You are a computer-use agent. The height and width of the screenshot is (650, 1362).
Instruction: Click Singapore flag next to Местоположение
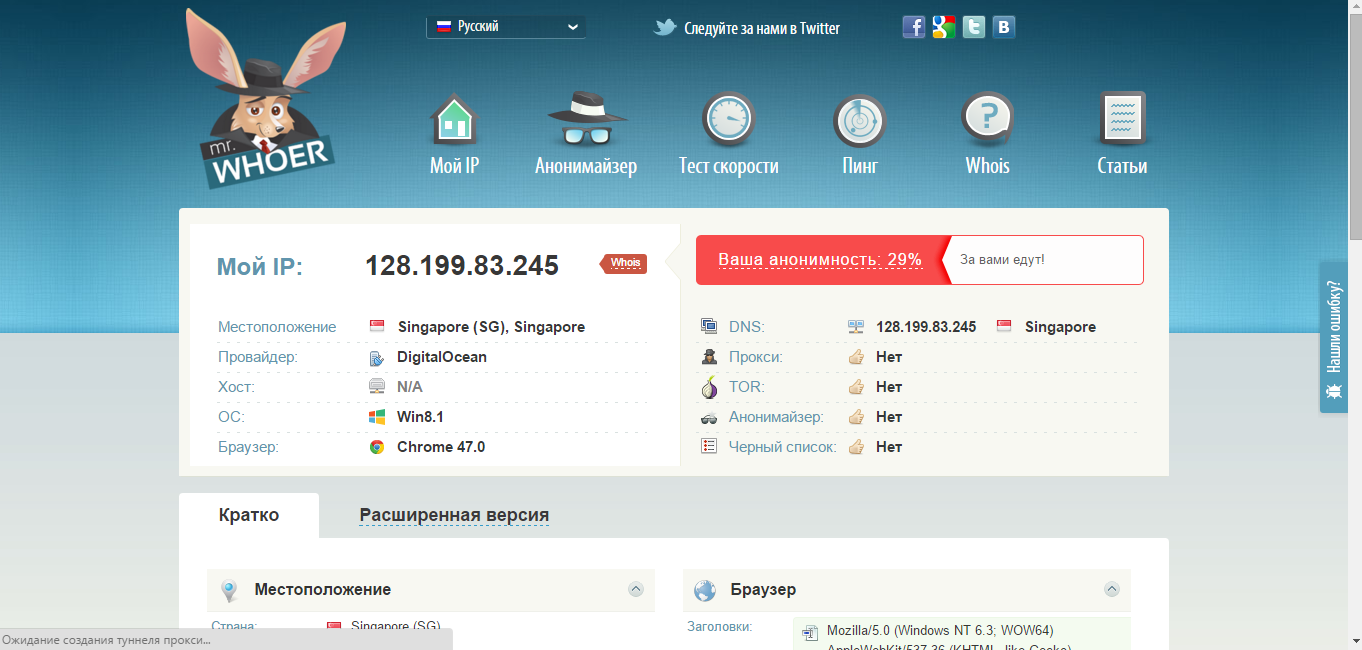tap(377, 327)
